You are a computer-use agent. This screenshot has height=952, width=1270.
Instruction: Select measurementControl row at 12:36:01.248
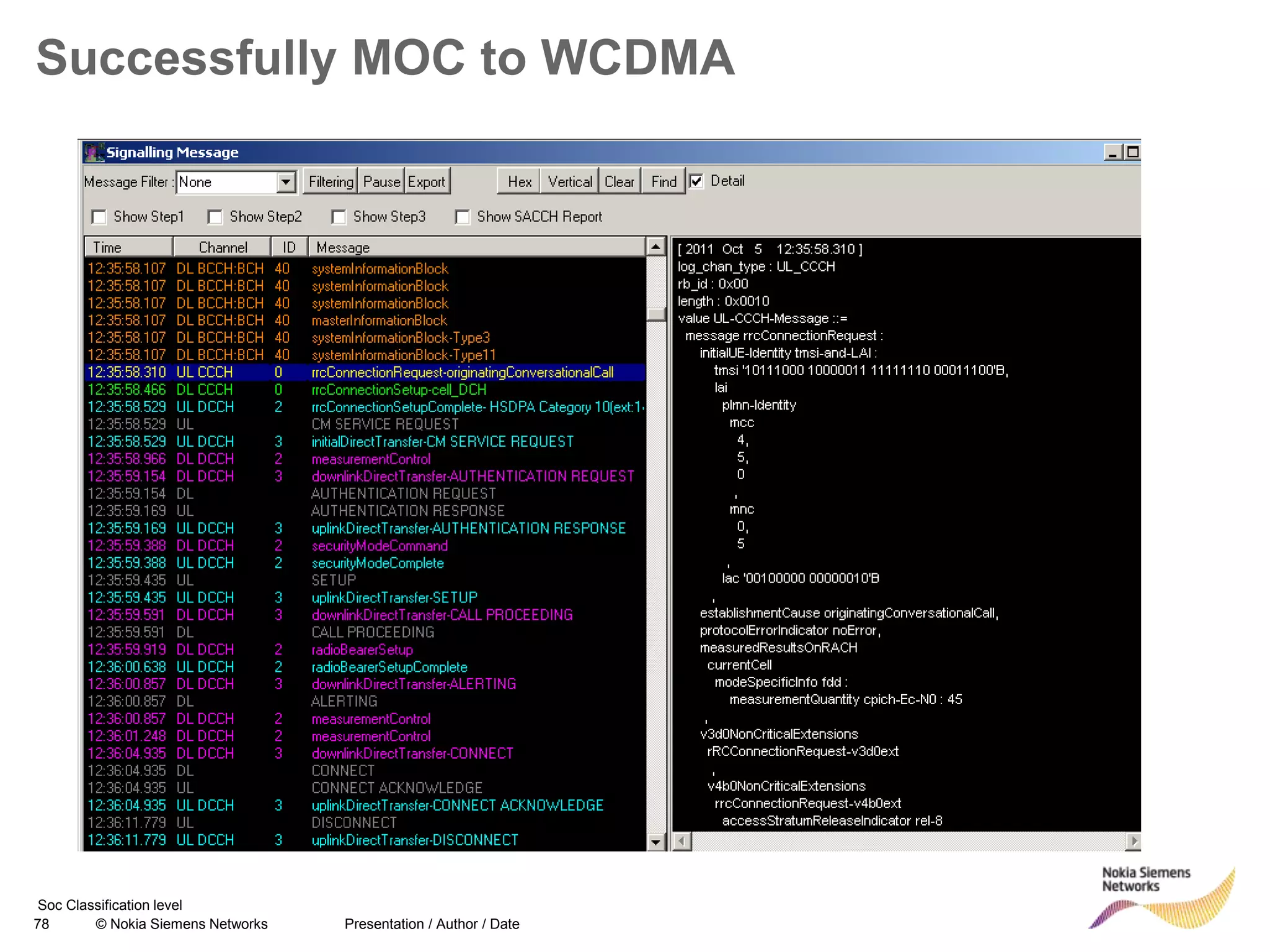click(365, 736)
